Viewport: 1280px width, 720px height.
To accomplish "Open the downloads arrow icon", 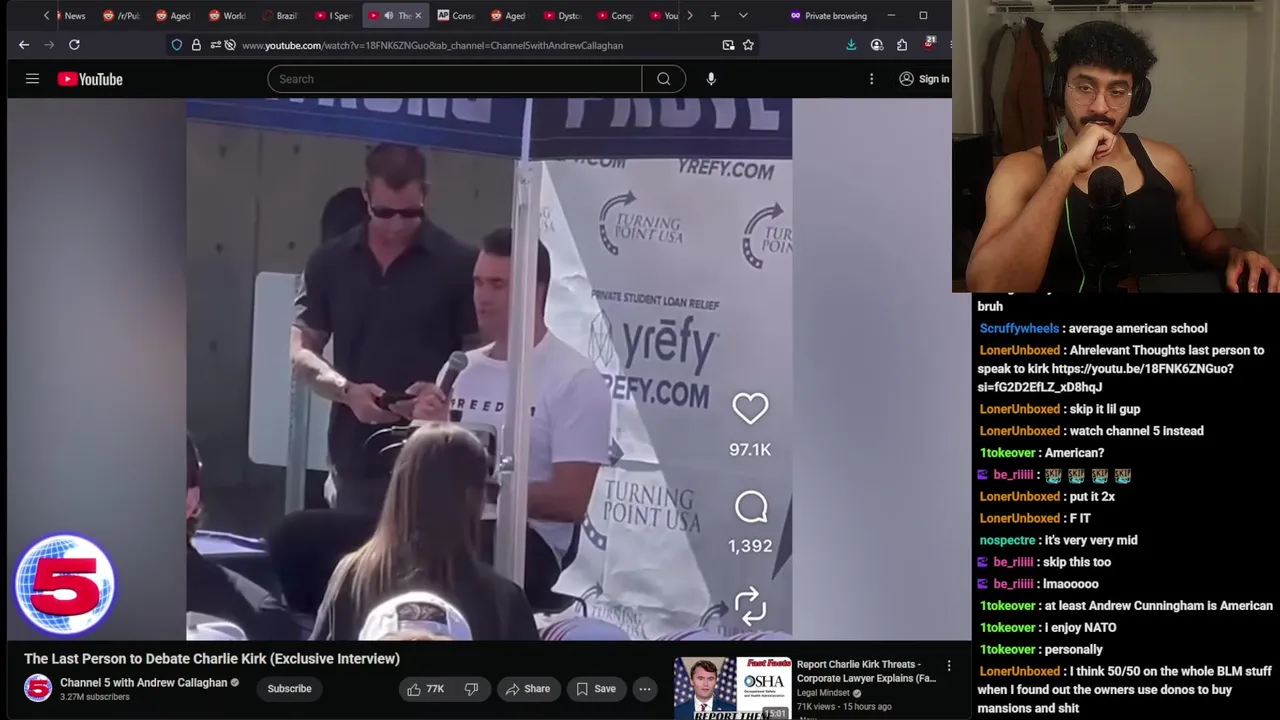I will (851, 45).
